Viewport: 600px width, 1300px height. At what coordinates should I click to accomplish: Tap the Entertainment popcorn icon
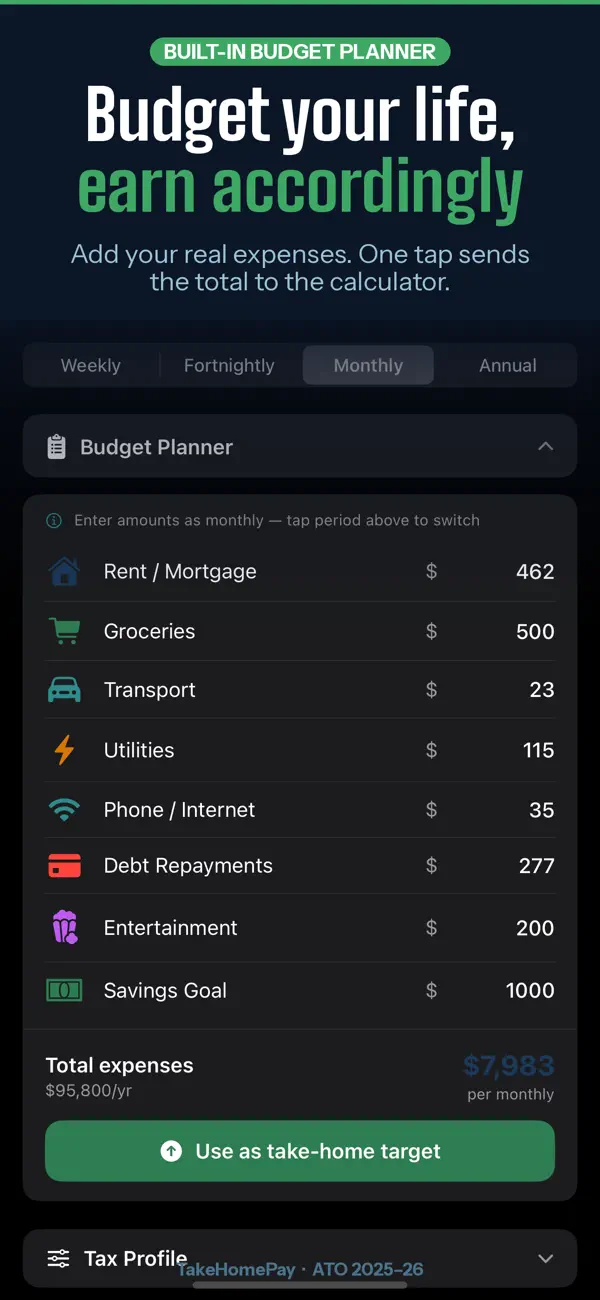64,928
